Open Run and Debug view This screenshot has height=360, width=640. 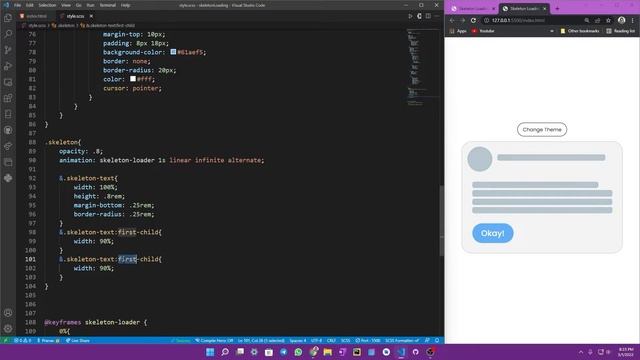(x=8, y=66)
